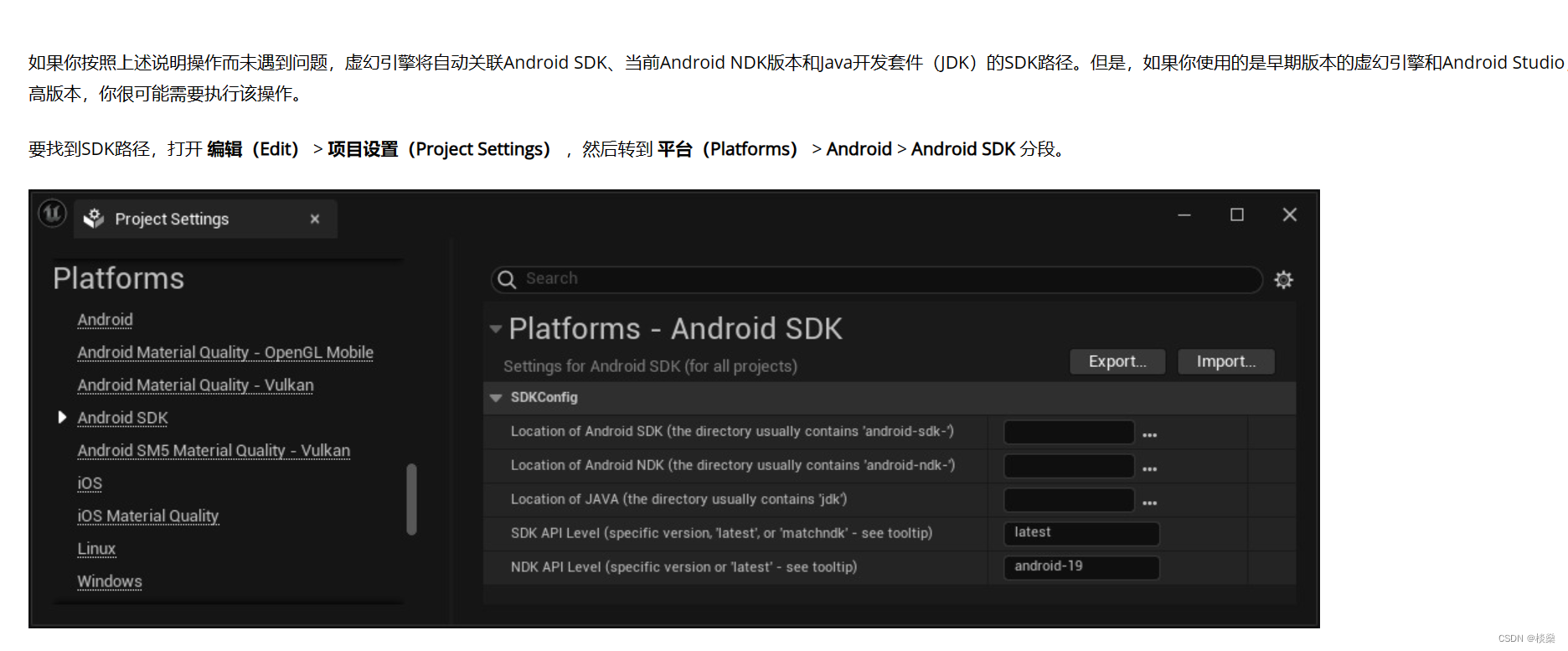Image resolution: width=1568 pixels, height=651 pixels.
Task: Open Windows platform settings
Action: [110, 581]
